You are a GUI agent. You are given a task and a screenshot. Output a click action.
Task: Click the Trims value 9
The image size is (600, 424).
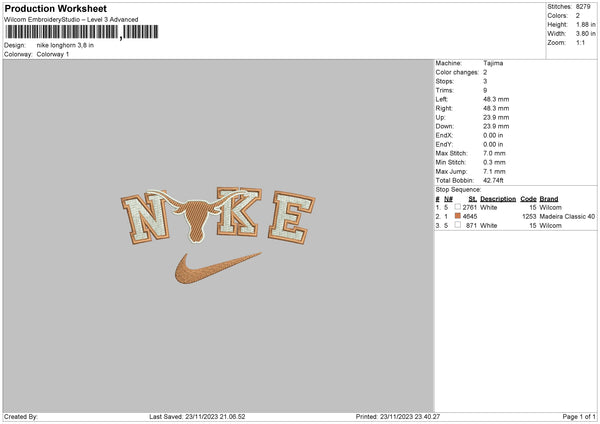tap(485, 90)
